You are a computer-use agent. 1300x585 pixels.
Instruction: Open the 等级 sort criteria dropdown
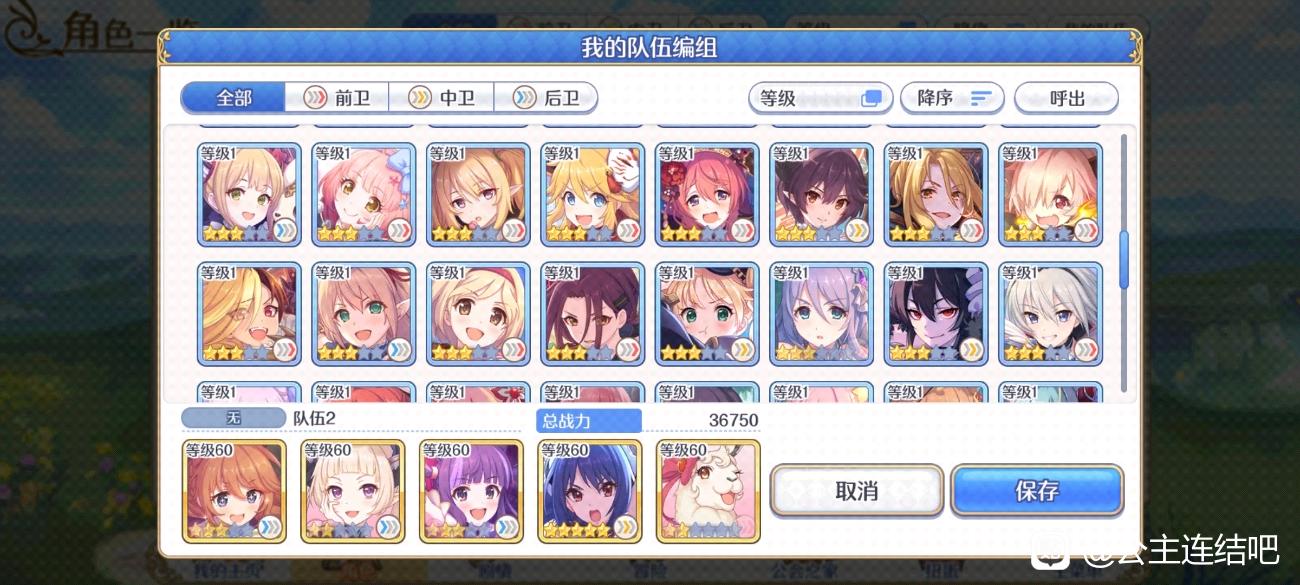820,98
